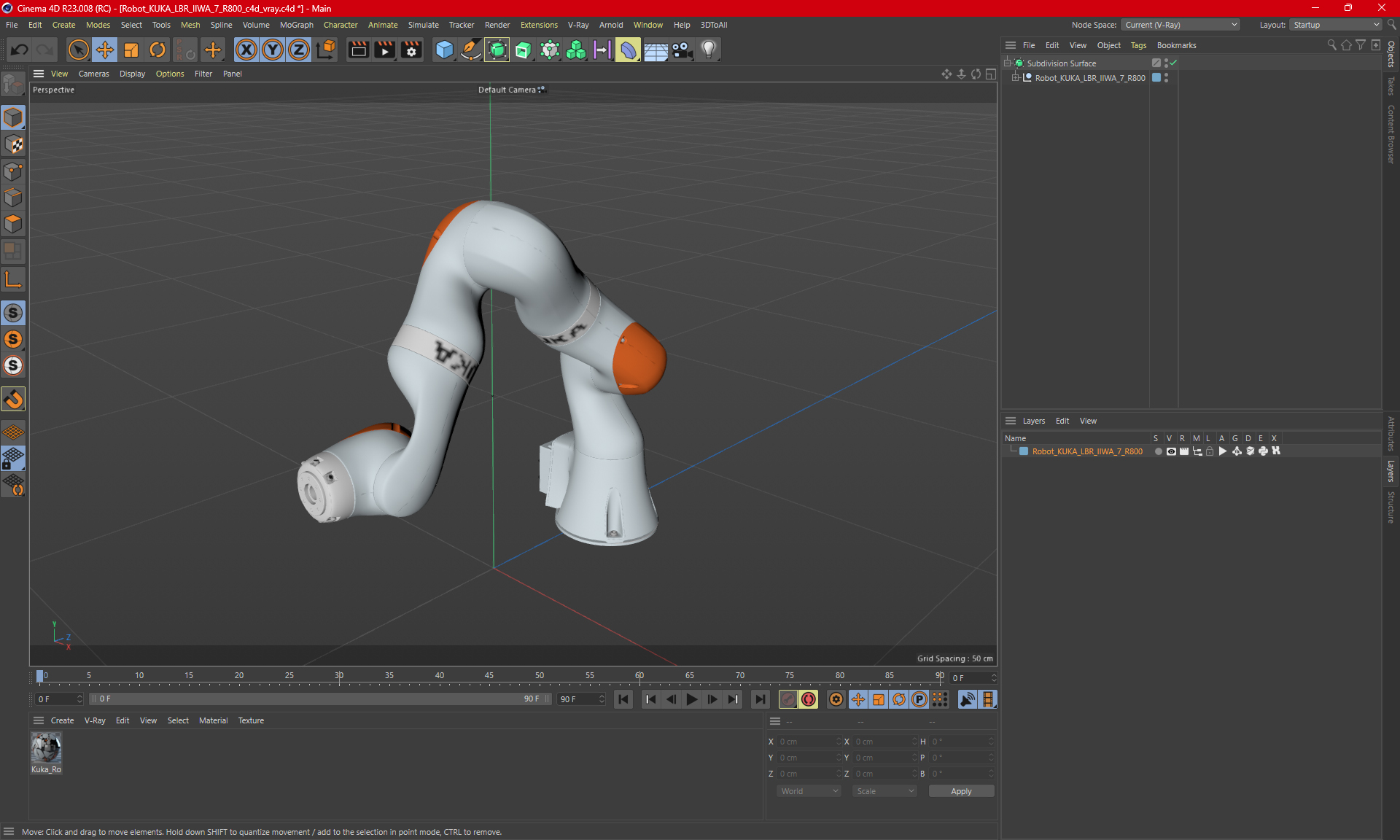Click the coordinate system icon
1400x840 pixels.
click(x=326, y=50)
